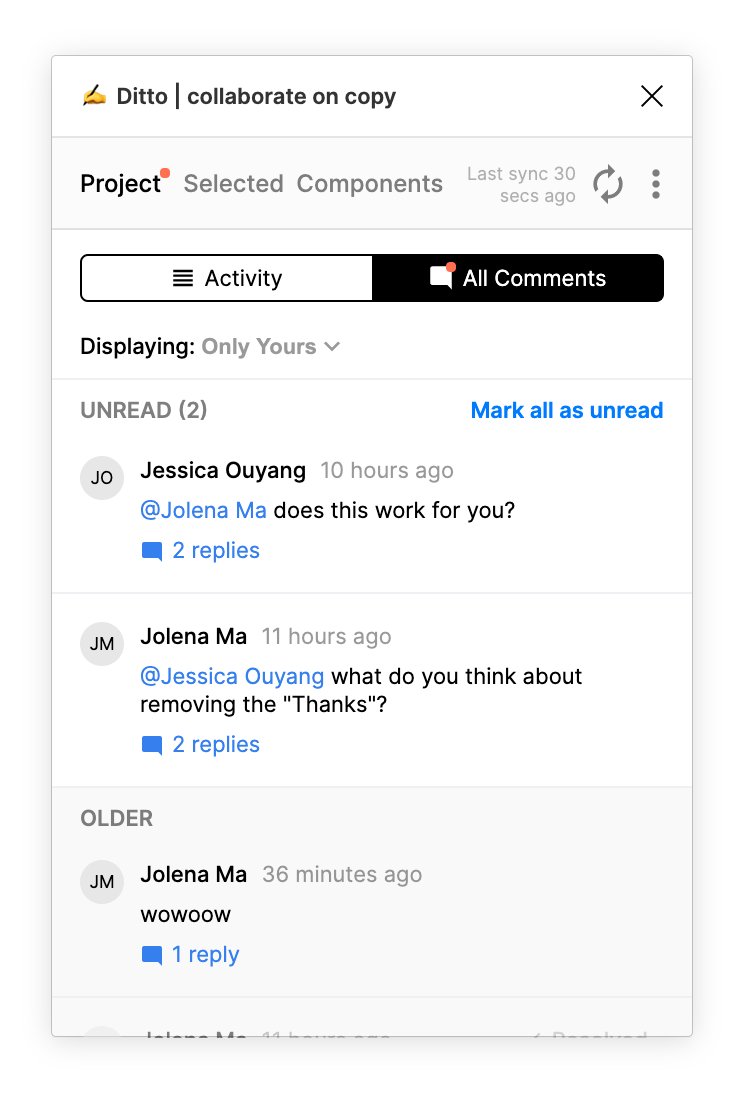
Task: Open the three-dot more options menu
Action: pos(656,184)
